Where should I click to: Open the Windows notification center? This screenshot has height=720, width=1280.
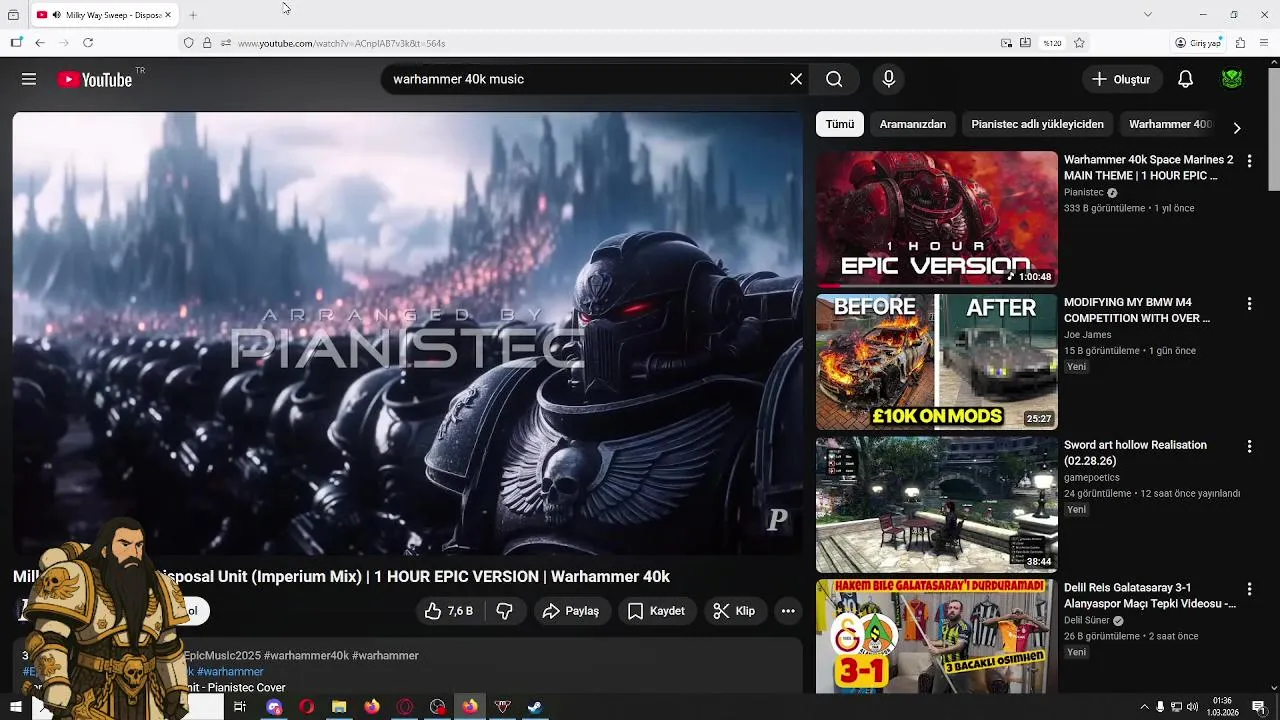tap(1259, 707)
